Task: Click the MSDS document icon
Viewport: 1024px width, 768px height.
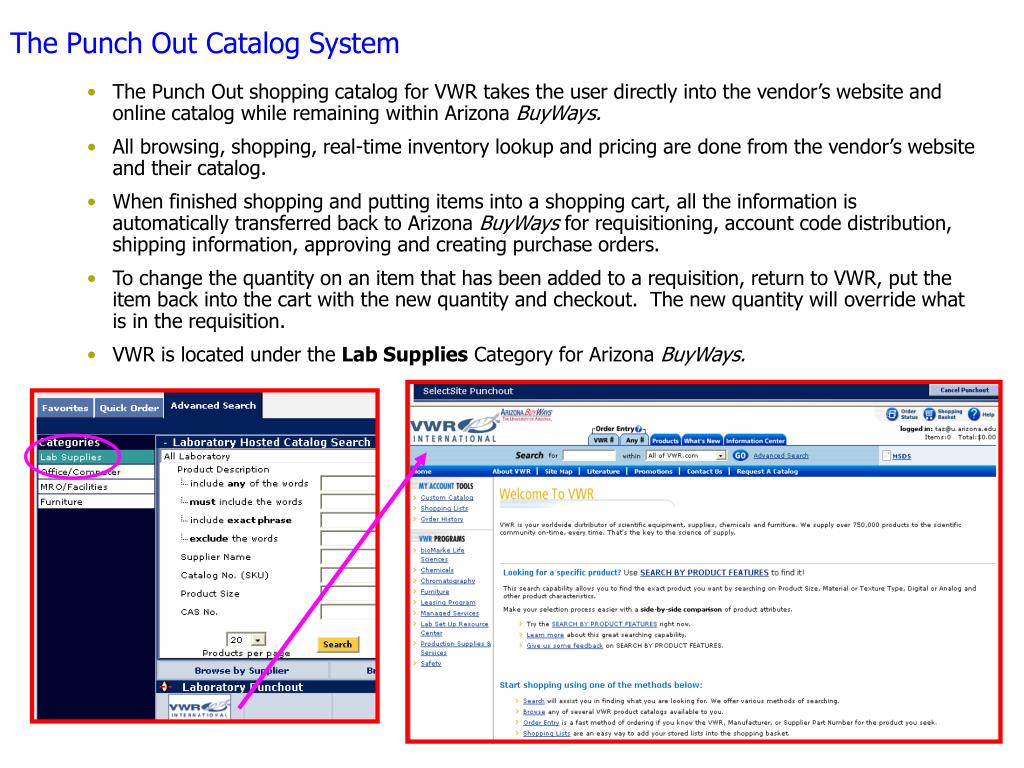Action: coord(886,456)
